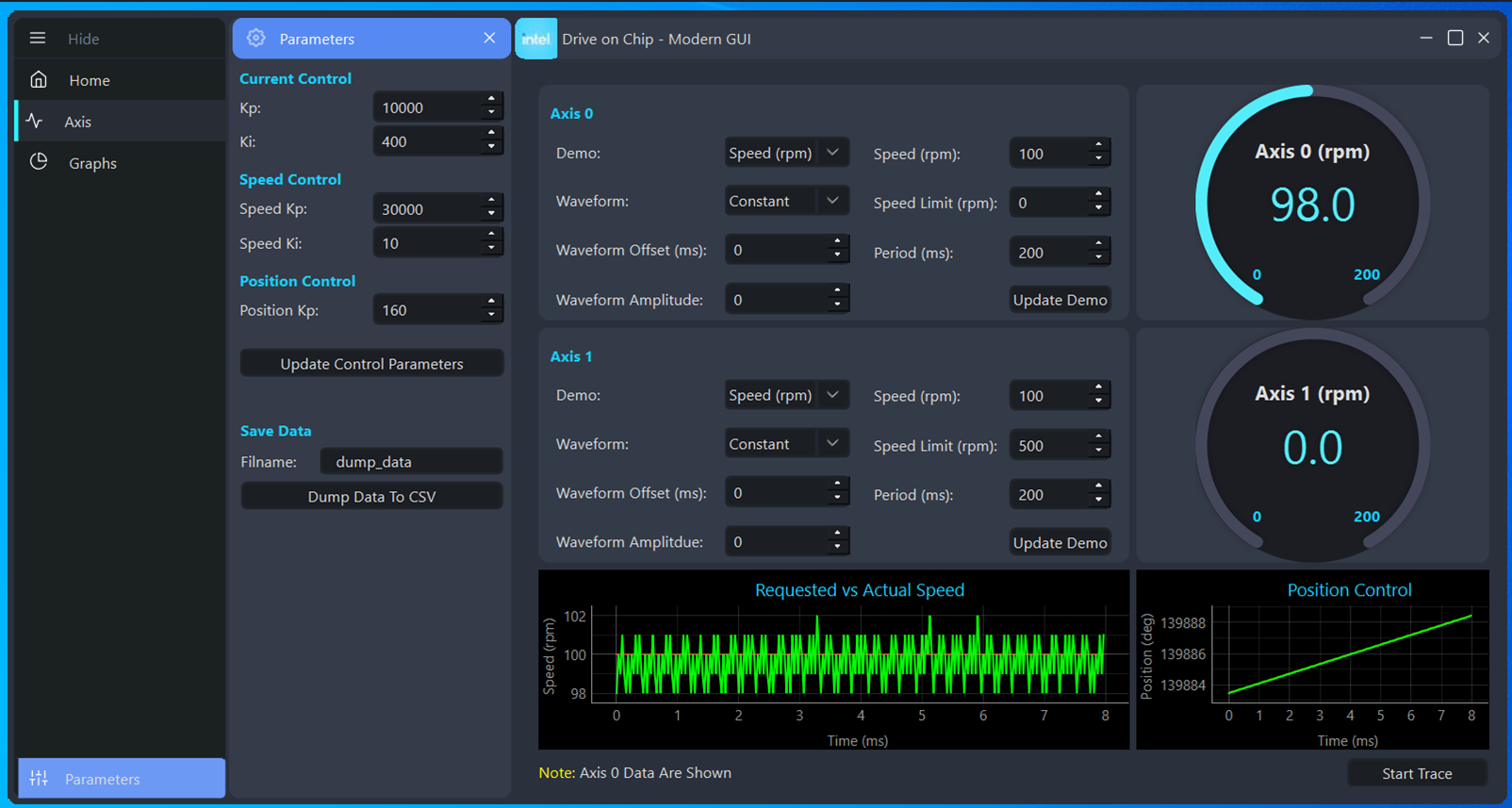The height and width of the screenshot is (808, 1512).
Task: Click the Intel logo icon
Action: [536, 39]
